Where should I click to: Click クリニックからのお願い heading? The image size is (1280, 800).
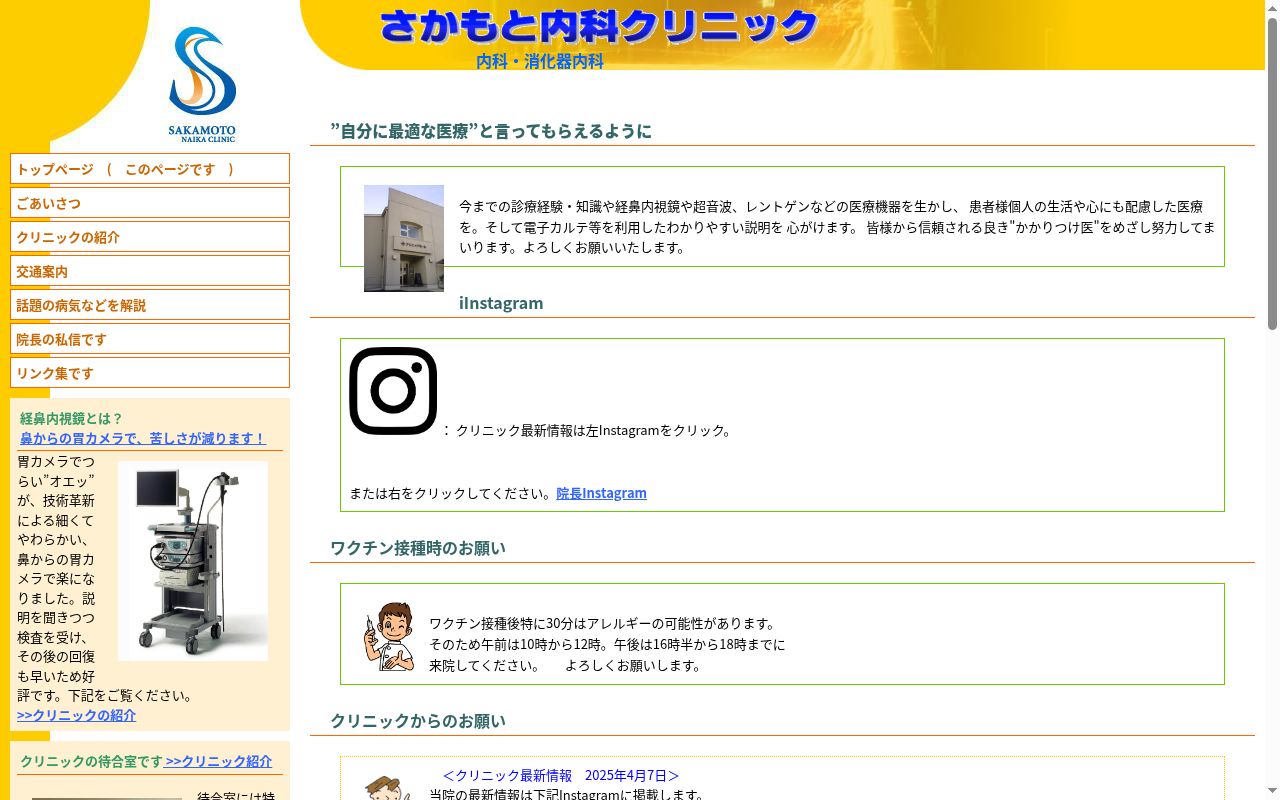pos(418,721)
